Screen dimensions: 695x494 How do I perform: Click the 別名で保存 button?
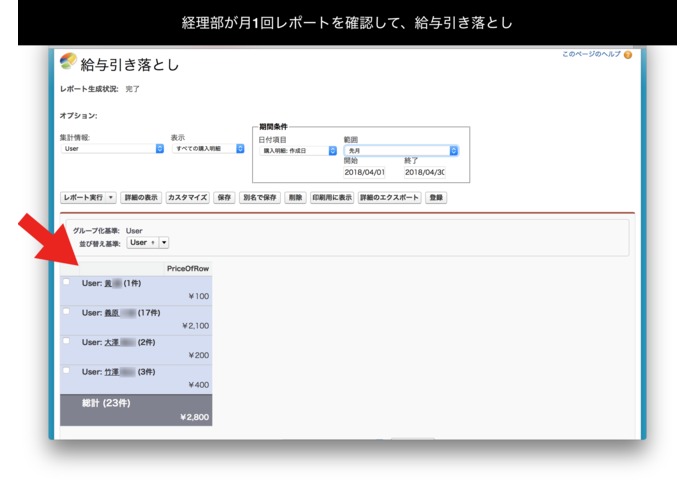click(x=260, y=198)
